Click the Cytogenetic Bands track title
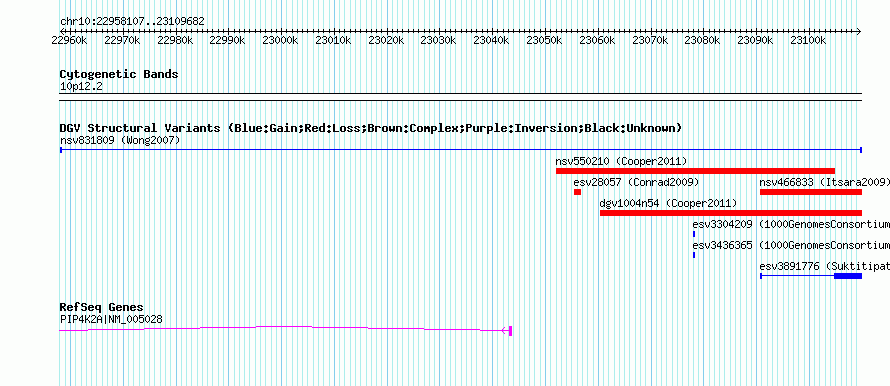The width and height of the screenshot is (890, 386). [119, 74]
